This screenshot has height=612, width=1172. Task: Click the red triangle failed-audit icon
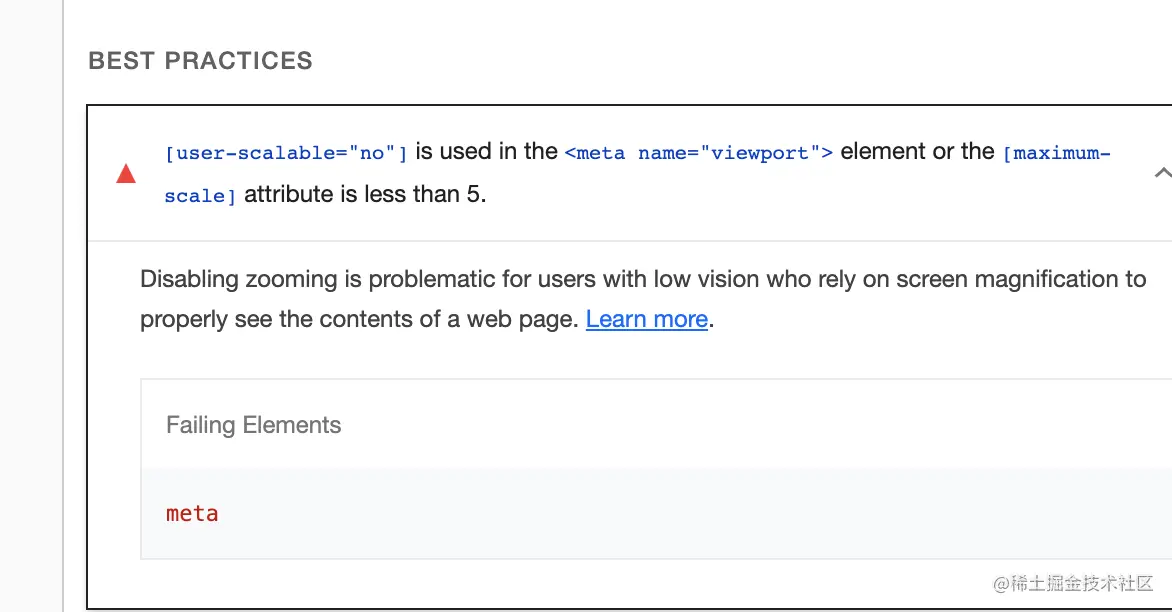point(126,175)
